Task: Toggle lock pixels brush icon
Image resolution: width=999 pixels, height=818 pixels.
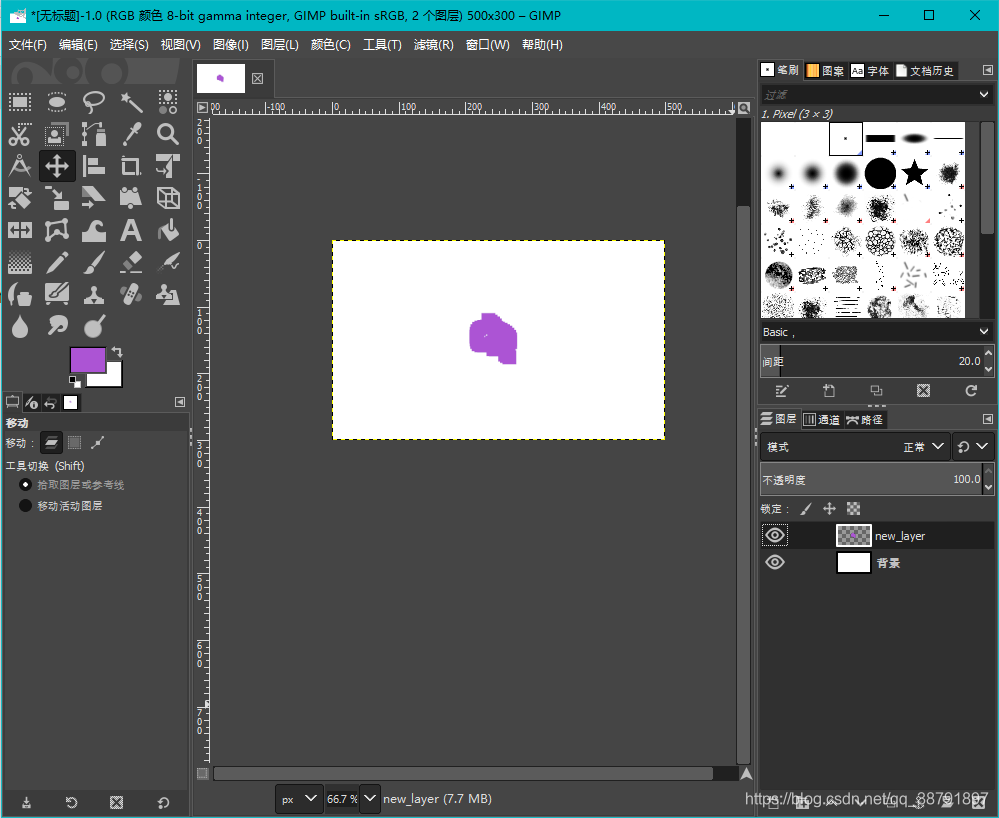Action: click(x=806, y=508)
